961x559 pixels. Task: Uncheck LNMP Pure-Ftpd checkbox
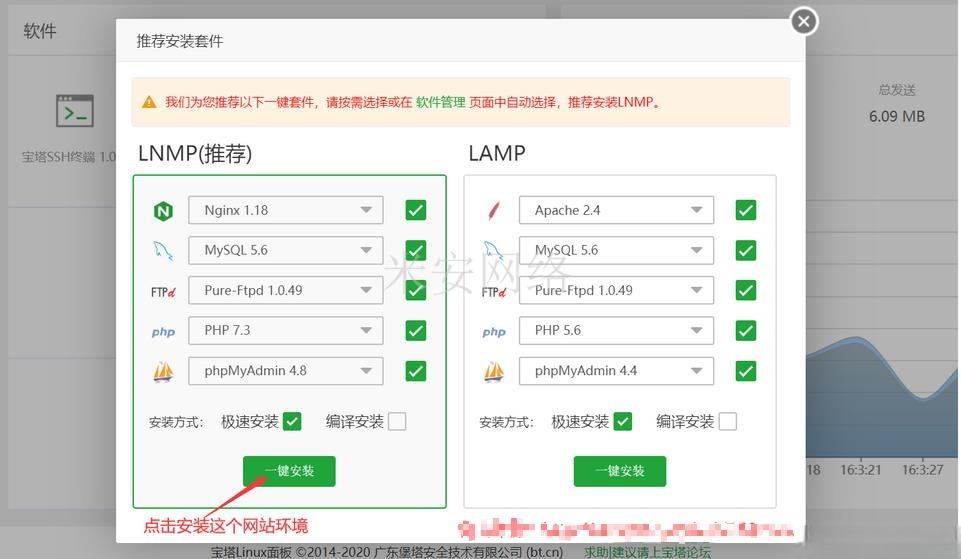[416, 290]
